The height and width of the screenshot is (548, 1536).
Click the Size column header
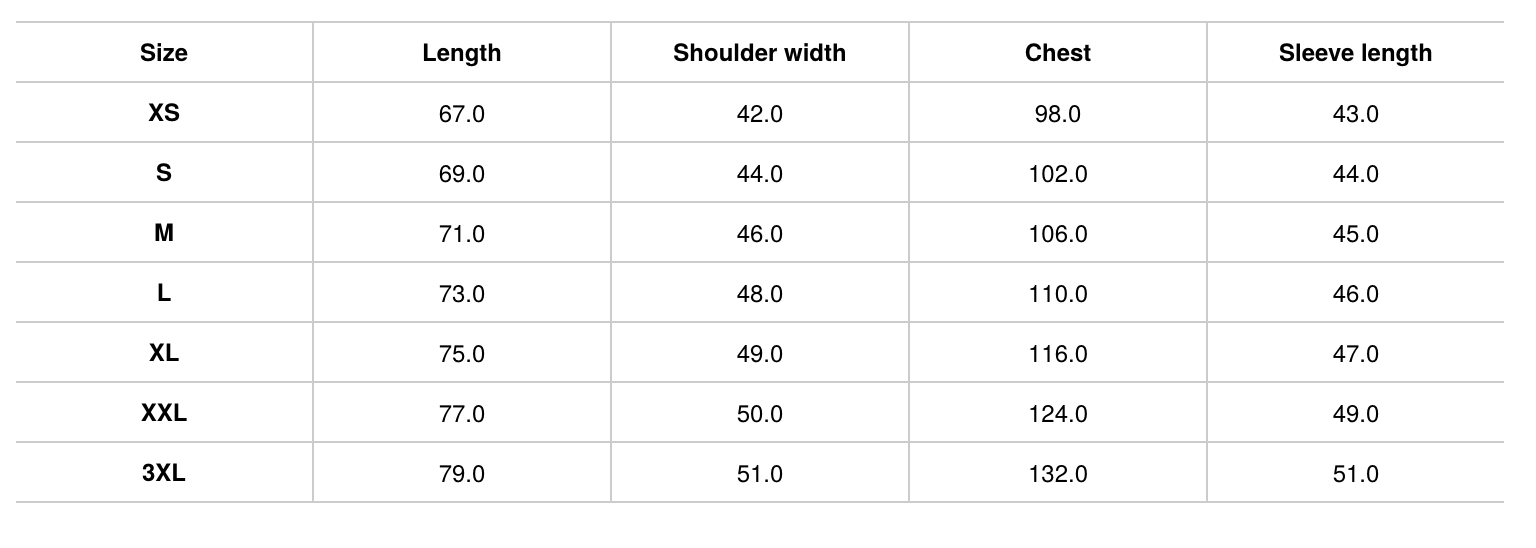[x=164, y=53]
